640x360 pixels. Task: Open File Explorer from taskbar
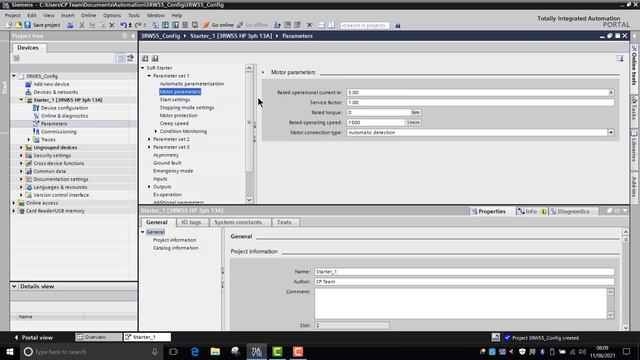click(x=215, y=351)
